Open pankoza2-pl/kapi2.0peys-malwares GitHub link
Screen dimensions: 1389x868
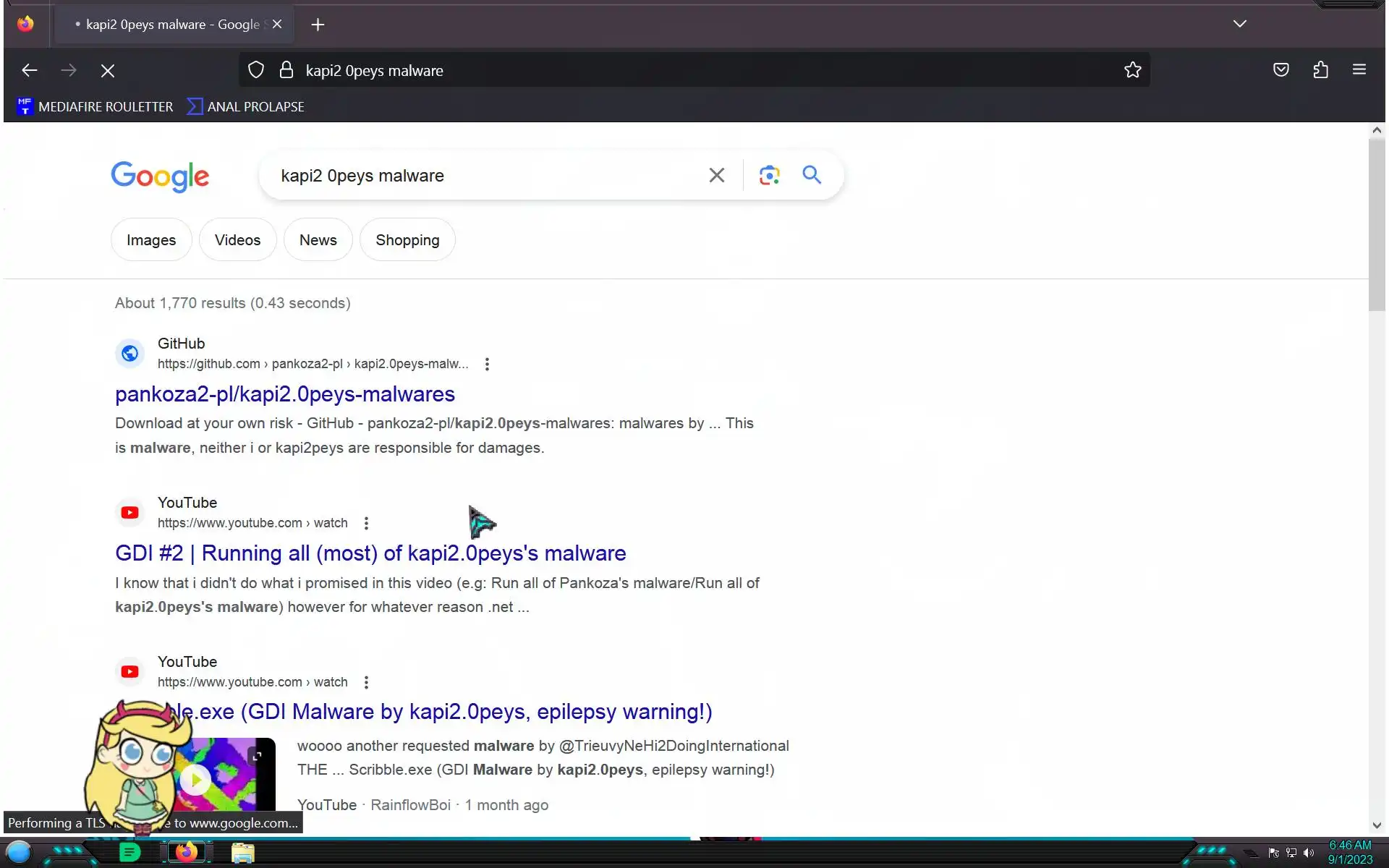pyautogui.click(x=284, y=394)
